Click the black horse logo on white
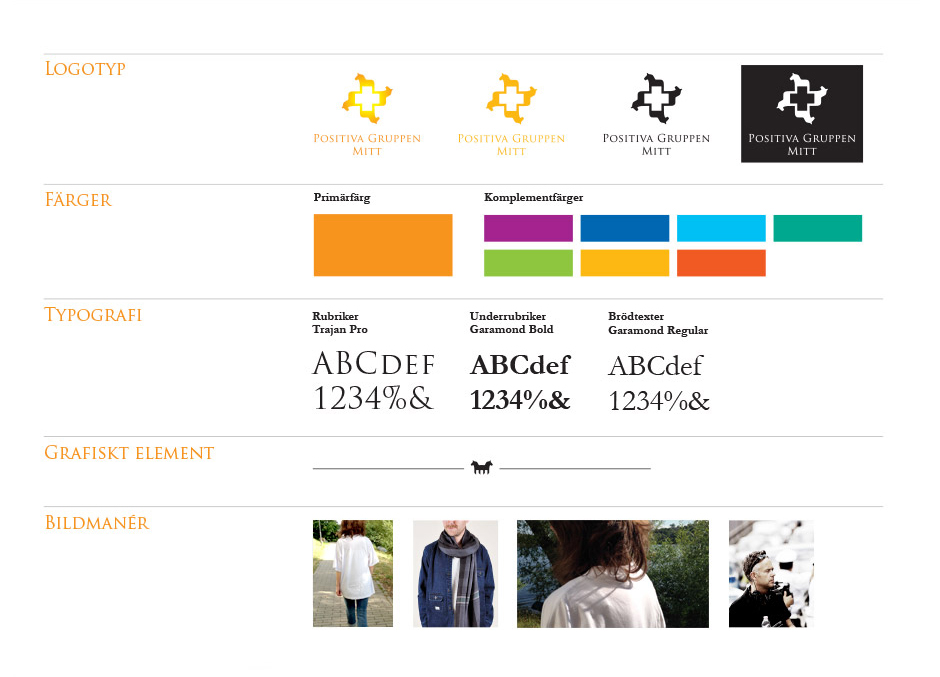The width and height of the screenshot is (940, 677). coord(656,98)
